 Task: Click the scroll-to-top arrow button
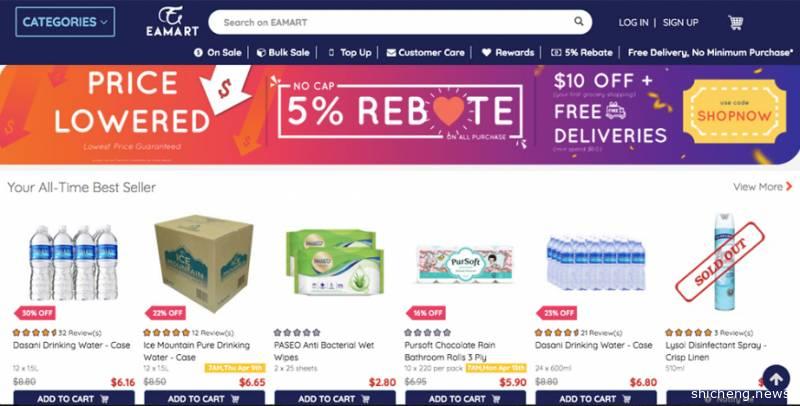point(776,378)
